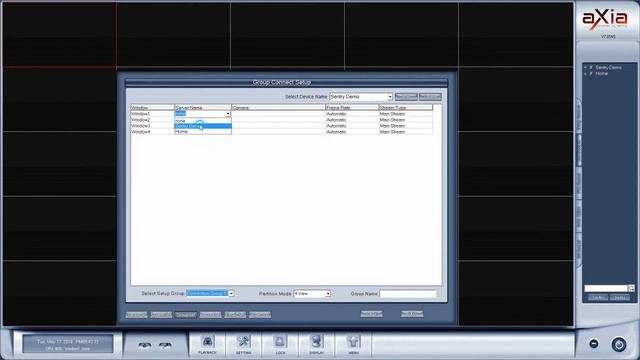Select the Window4 row cell
Image resolution: width=640 pixels, height=360 pixels.
pos(152,132)
